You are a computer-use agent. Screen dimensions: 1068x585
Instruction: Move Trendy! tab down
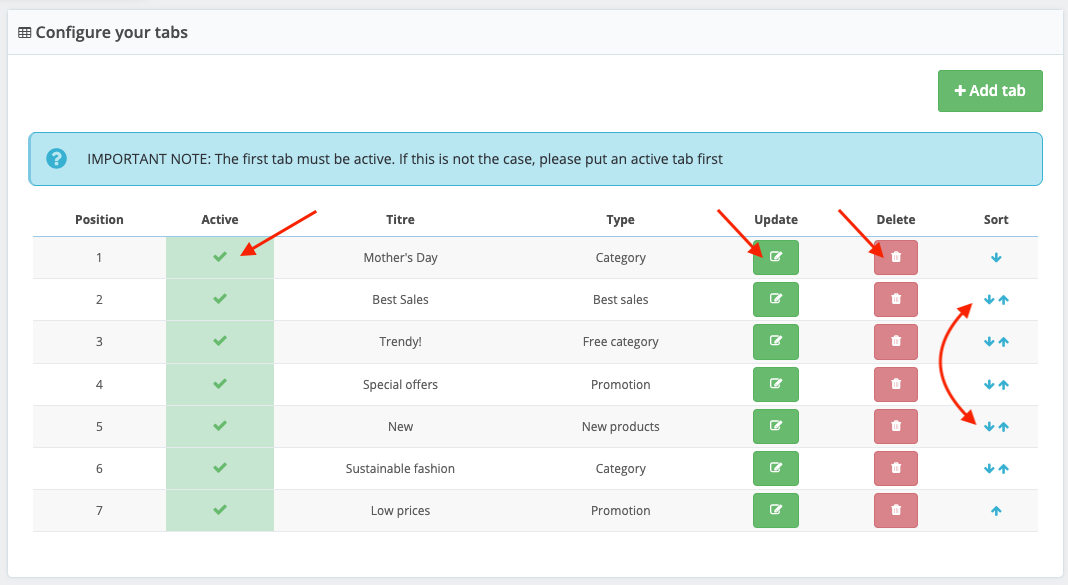click(989, 342)
